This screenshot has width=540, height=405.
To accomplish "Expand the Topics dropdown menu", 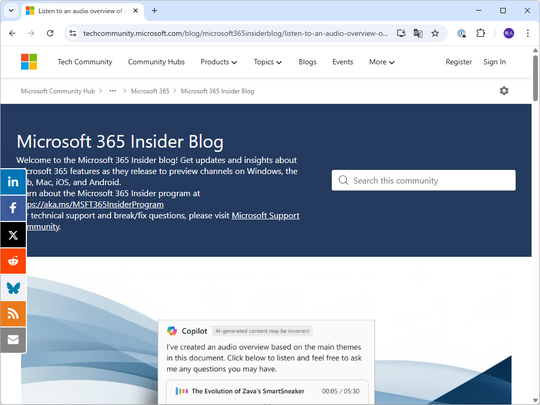I will [x=268, y=62].
